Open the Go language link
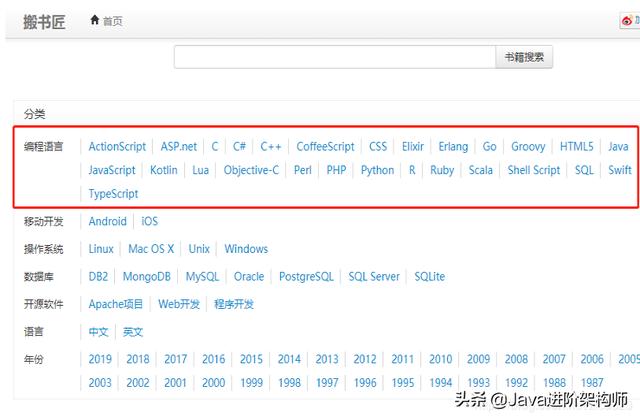 [x=489, y=147]
